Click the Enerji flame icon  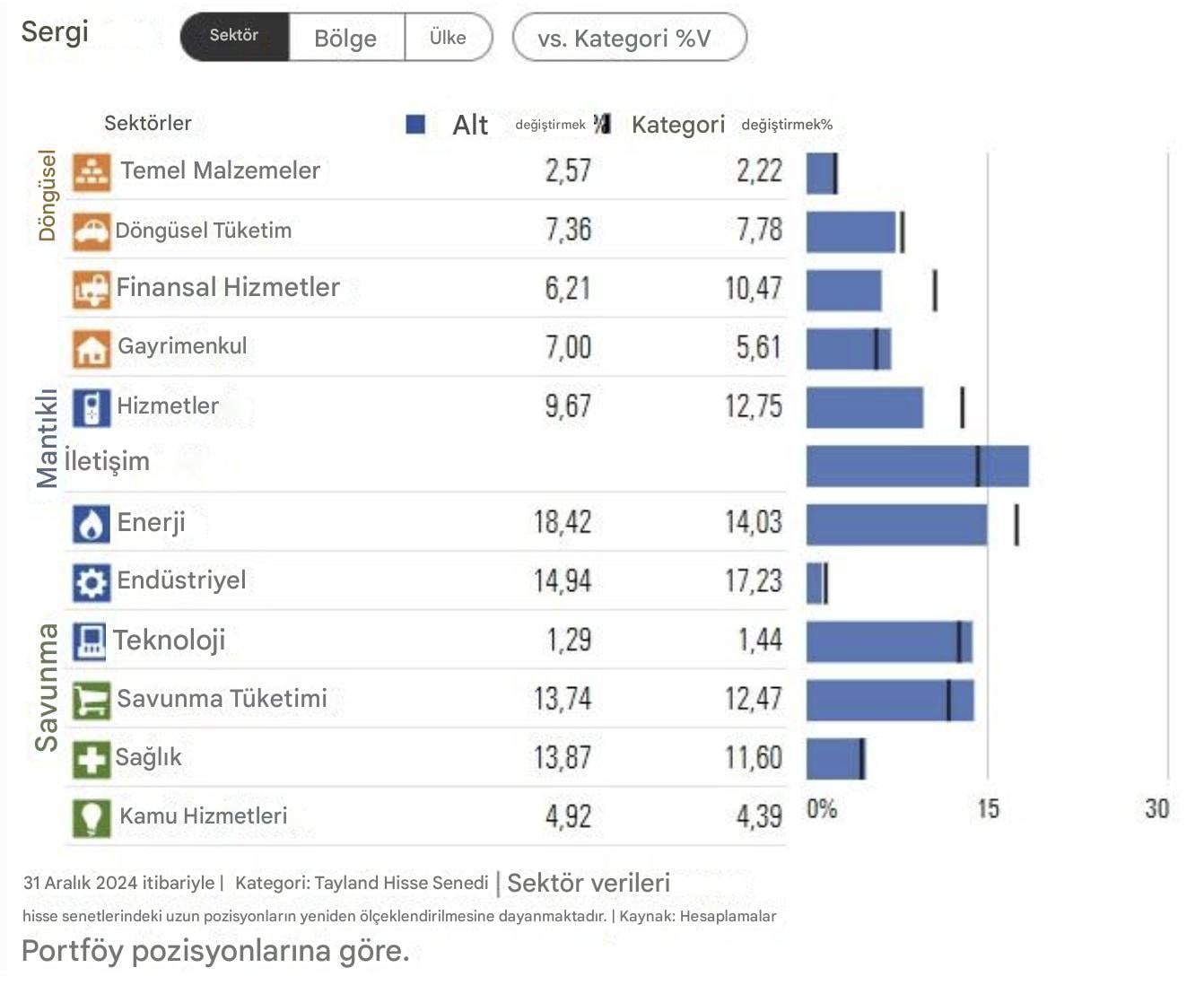click(92, 525)
